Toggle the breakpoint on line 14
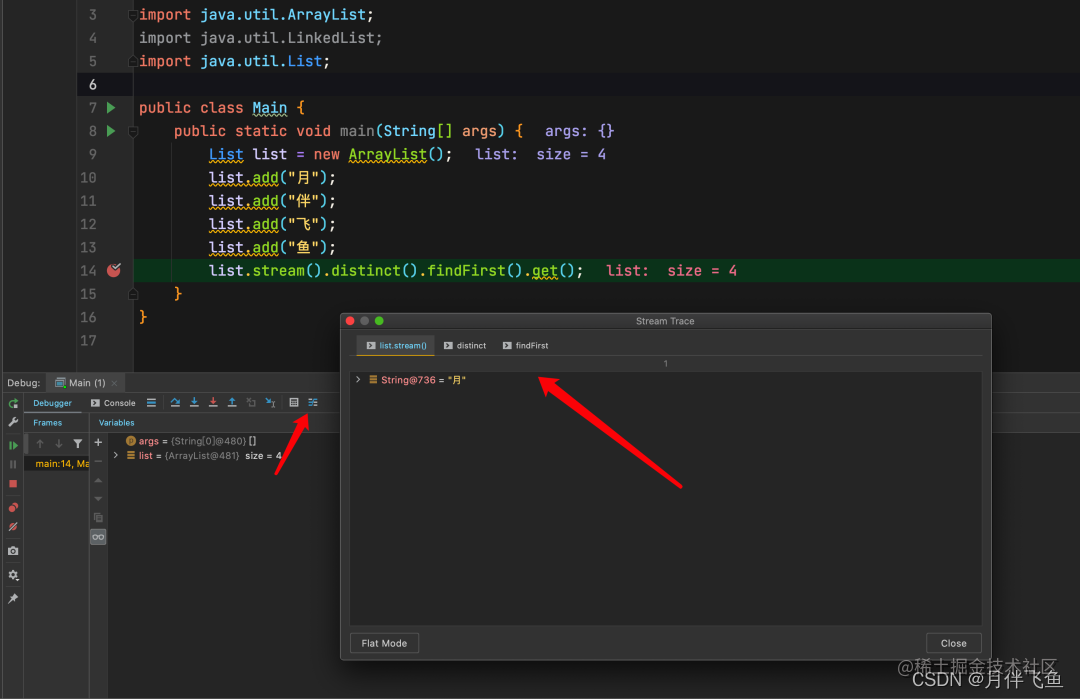This screenshot has height=699, width=1080. [114, 271]
